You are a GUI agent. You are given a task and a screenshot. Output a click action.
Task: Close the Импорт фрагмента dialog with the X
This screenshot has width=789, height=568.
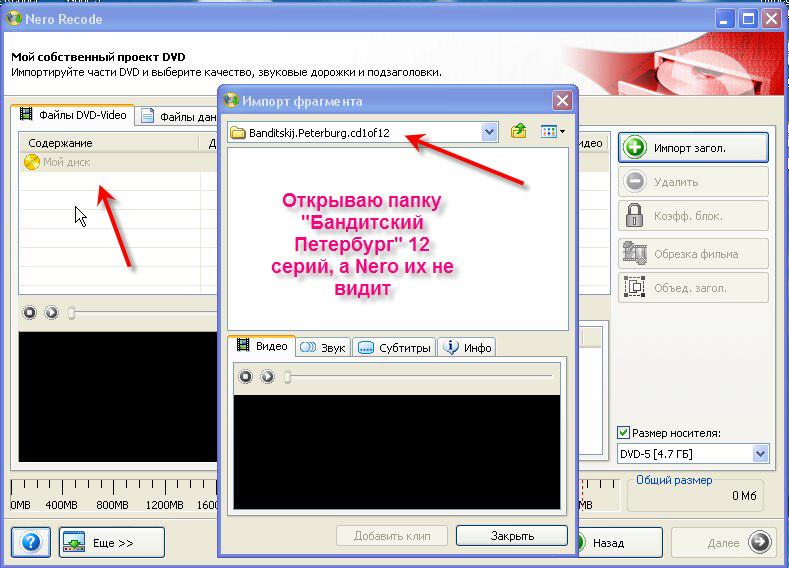[x=562, y=101]
